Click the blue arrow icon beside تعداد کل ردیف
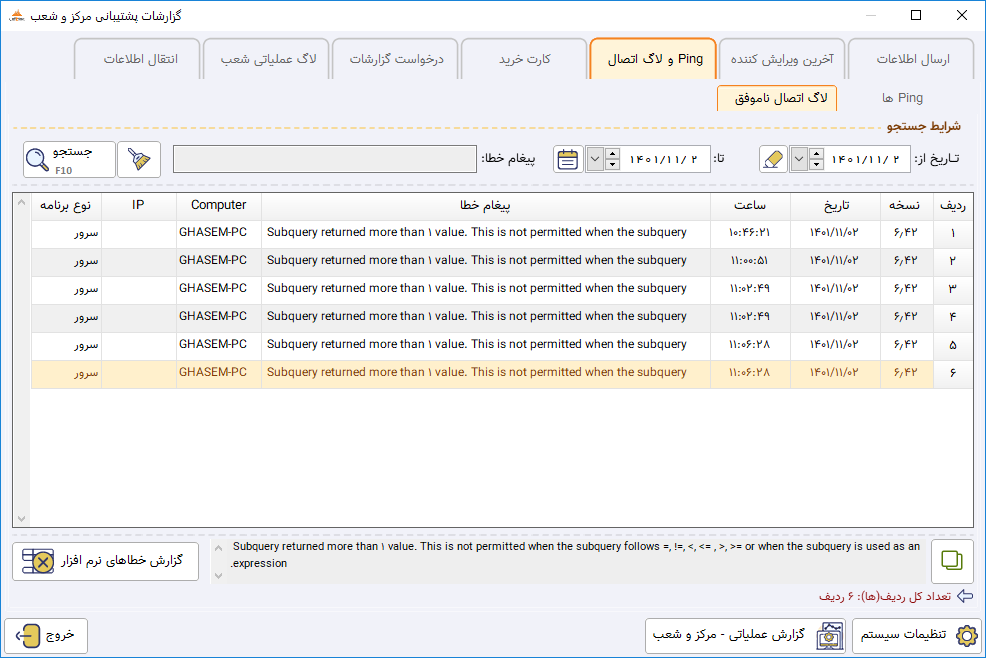This screenshot has width=986, height=658. [x=965, y=596]
